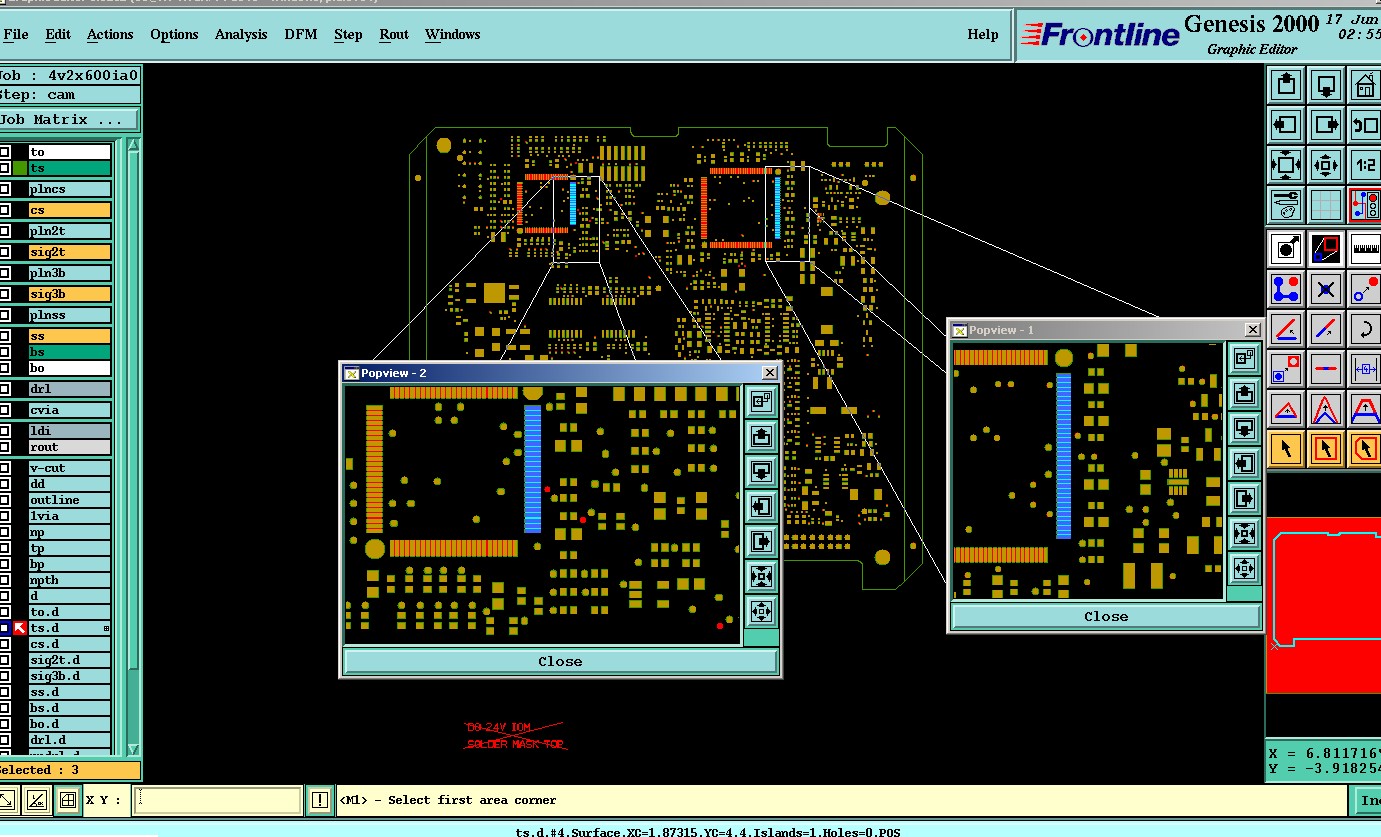Open the wrench and palette settings icon

(1286, 204)
